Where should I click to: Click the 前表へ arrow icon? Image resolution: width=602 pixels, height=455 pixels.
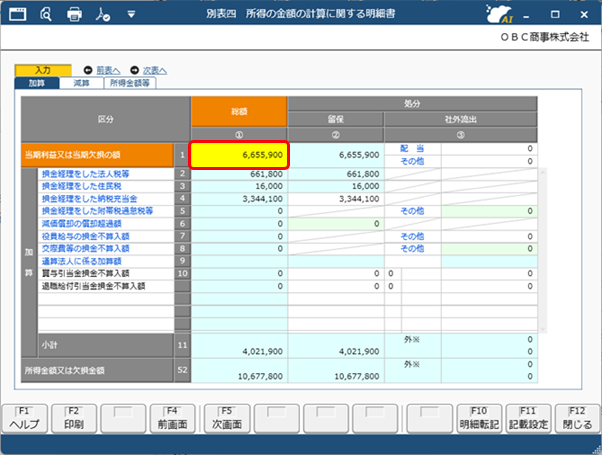tap(88, 70)
